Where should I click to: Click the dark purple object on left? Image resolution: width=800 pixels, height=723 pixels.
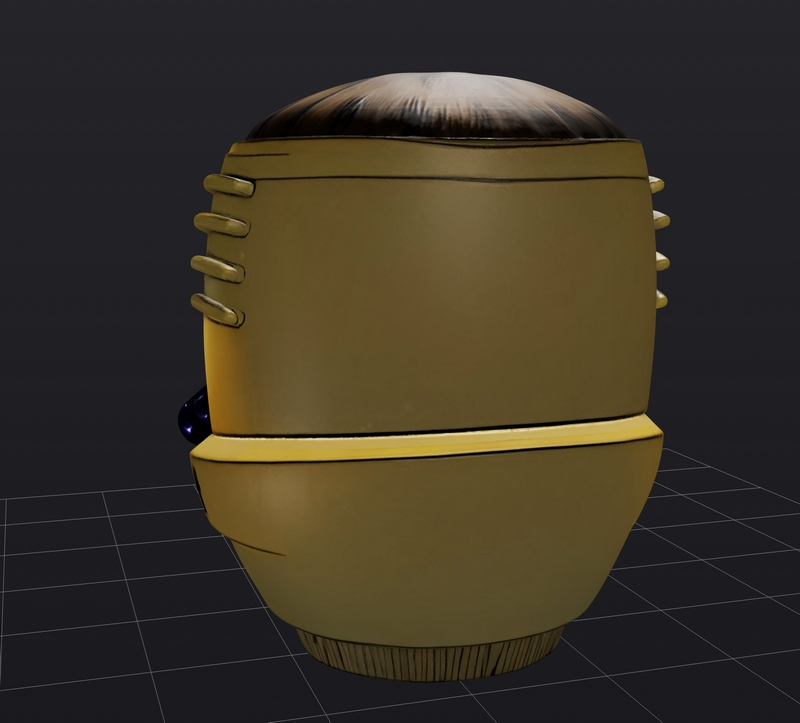tap(193, 413)
